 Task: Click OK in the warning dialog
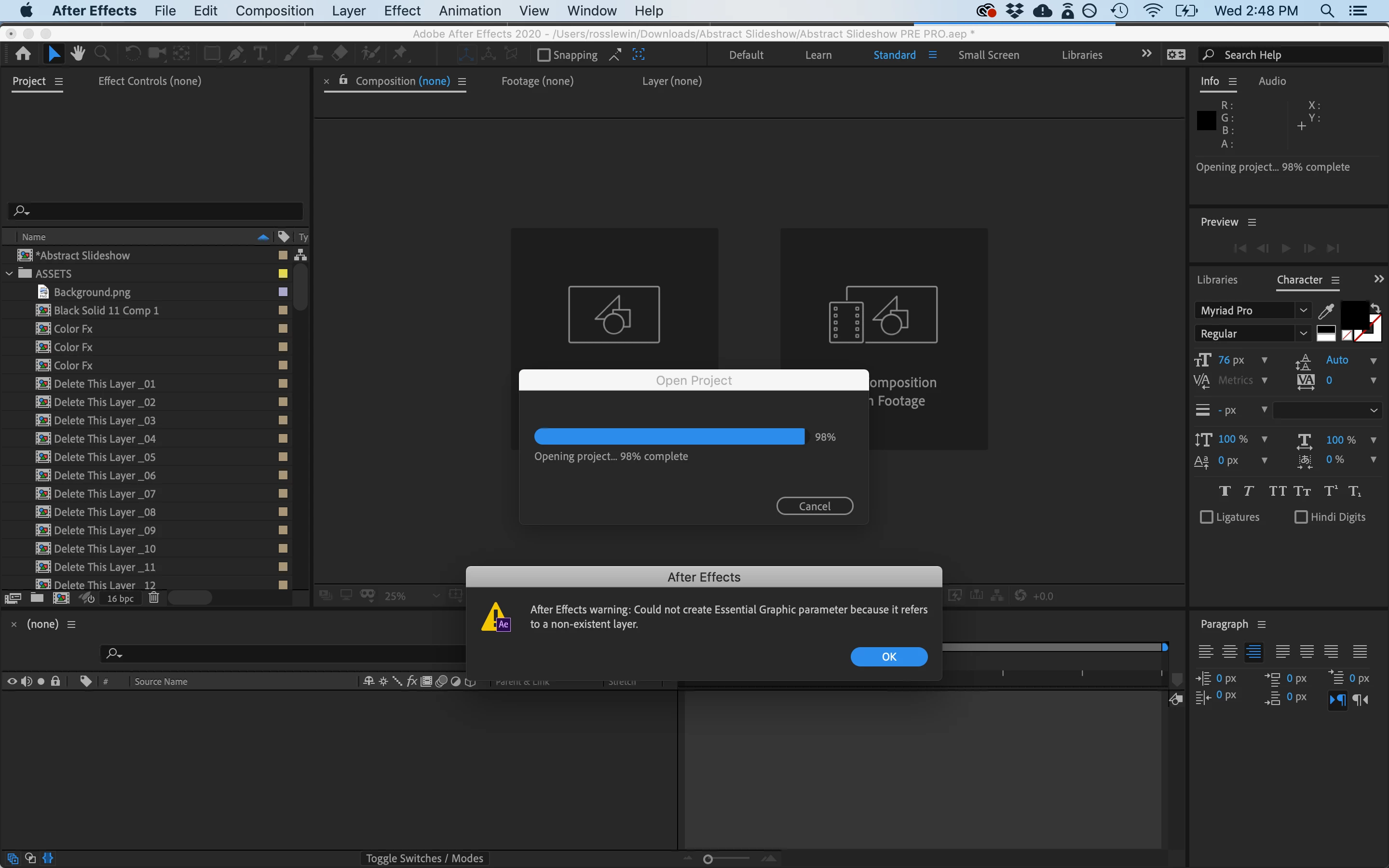[x=888, y=656]
